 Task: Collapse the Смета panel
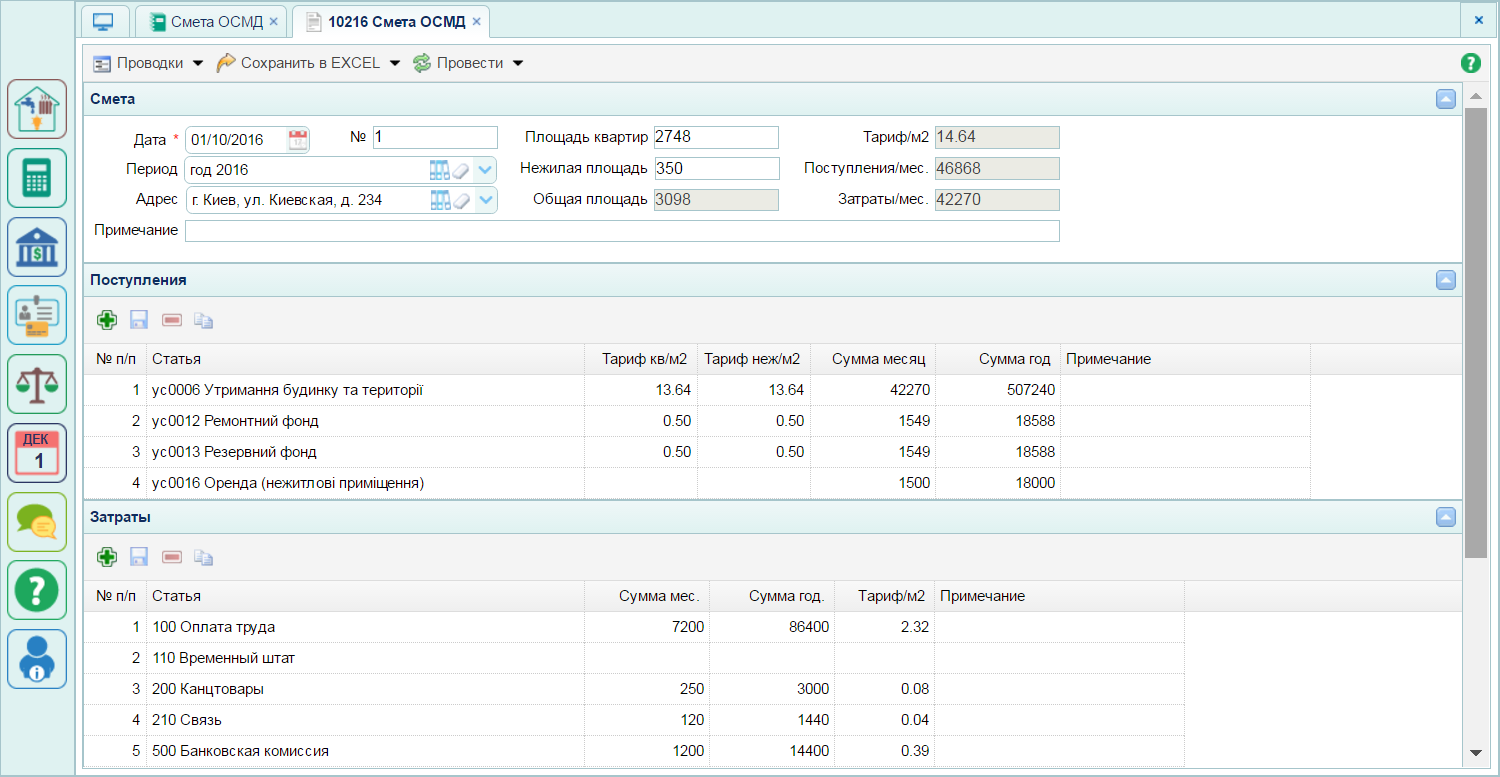pyautogui.click(x=1446, y=99)
